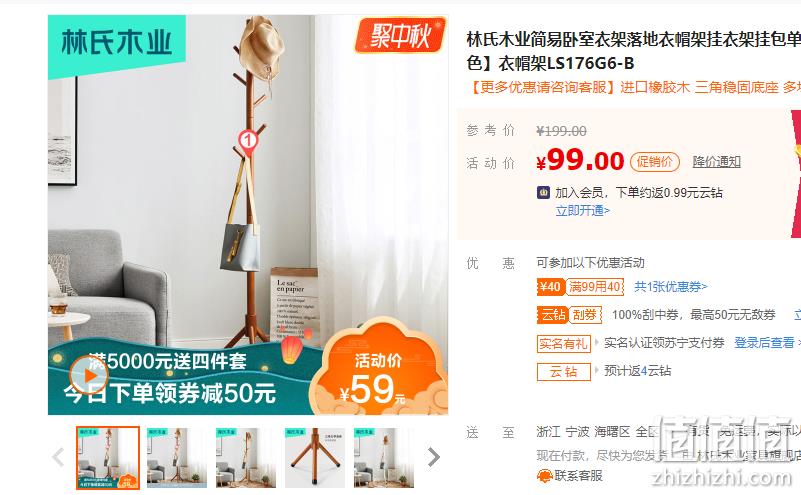Click the 林氏木业 brand logo banner
801x495 pixels.
pos(116,43)
